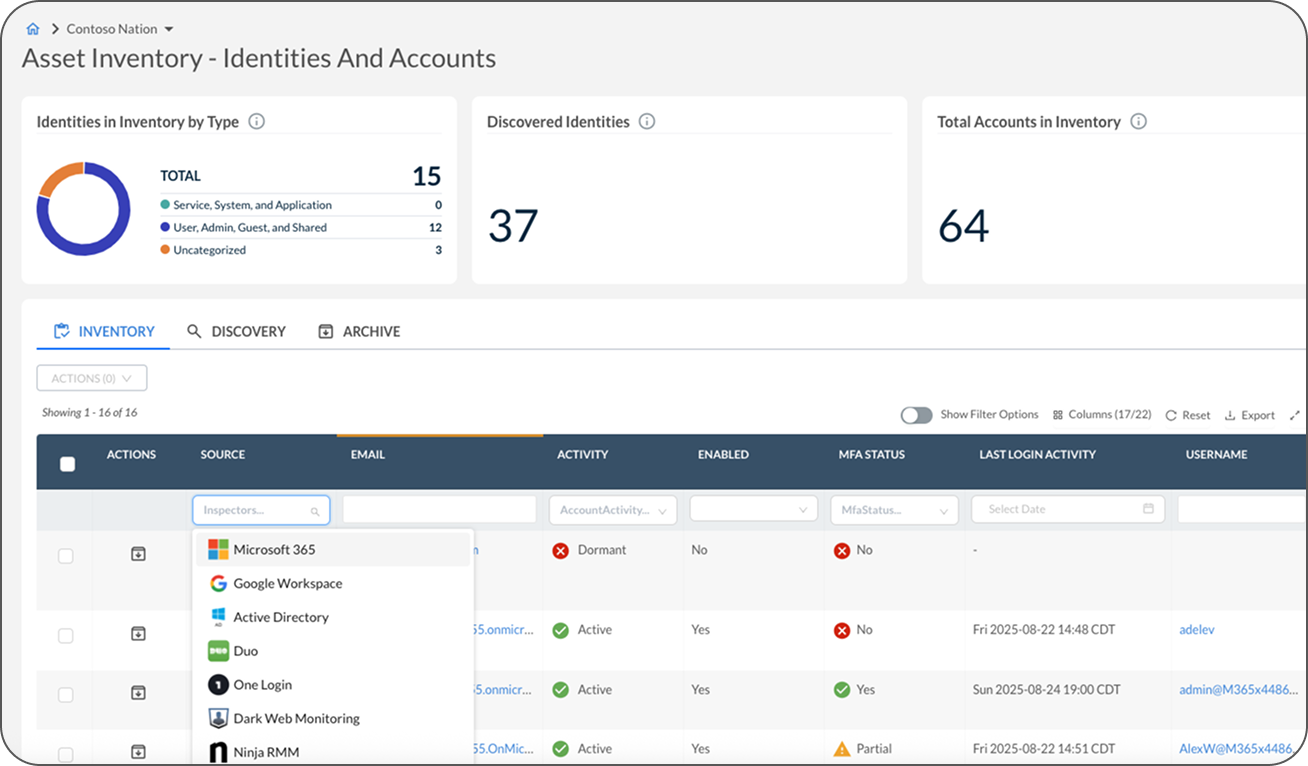Open the adelev username link
Image resolution: width=1308 pixels, height=766 pixels.
(x=1197, y=630)
